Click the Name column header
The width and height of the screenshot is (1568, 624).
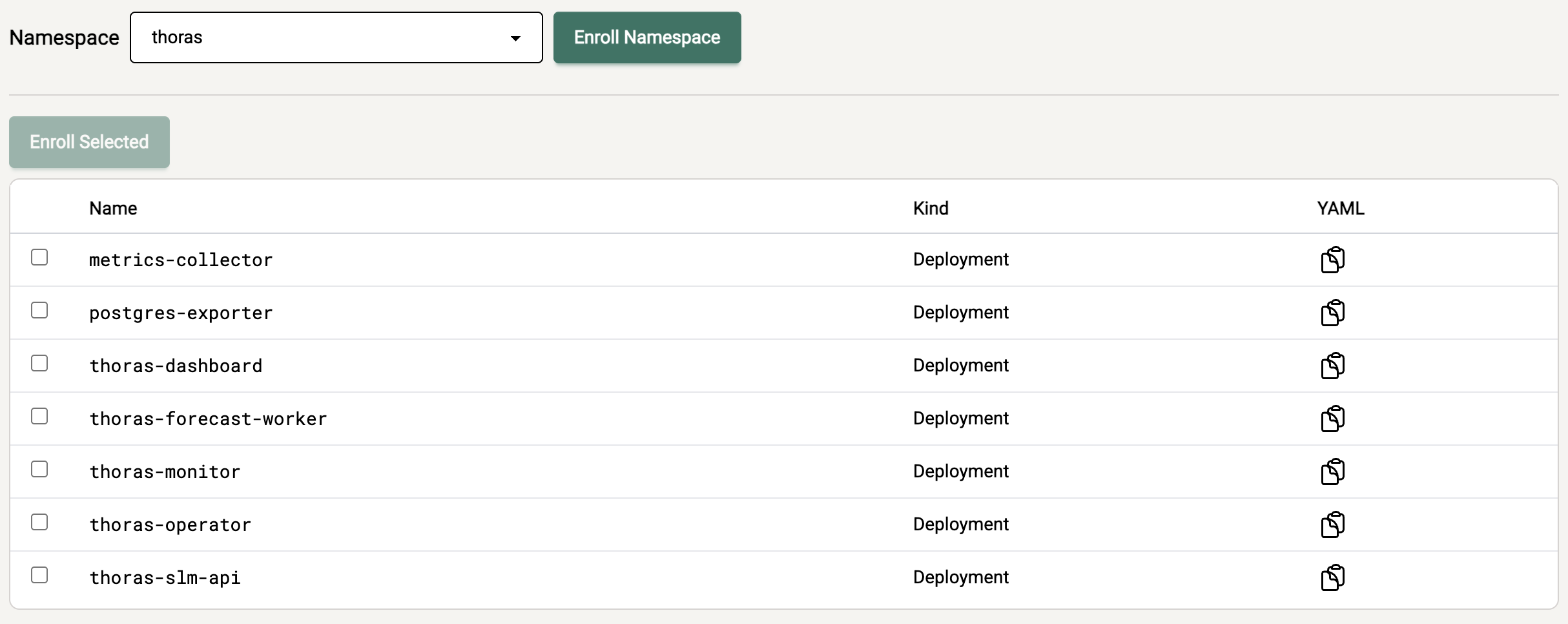click(x=113, y=209)
